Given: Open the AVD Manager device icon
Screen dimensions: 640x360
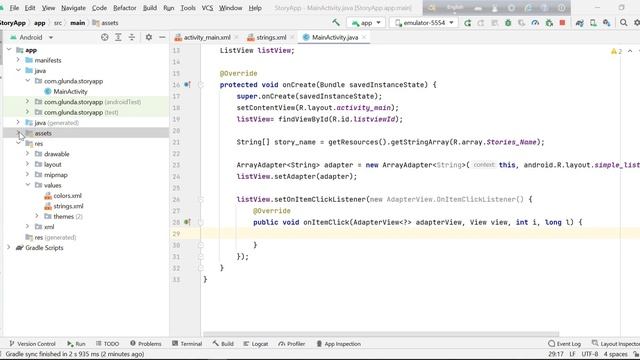Looking at the screenshot, I should [x=593, y=23].
